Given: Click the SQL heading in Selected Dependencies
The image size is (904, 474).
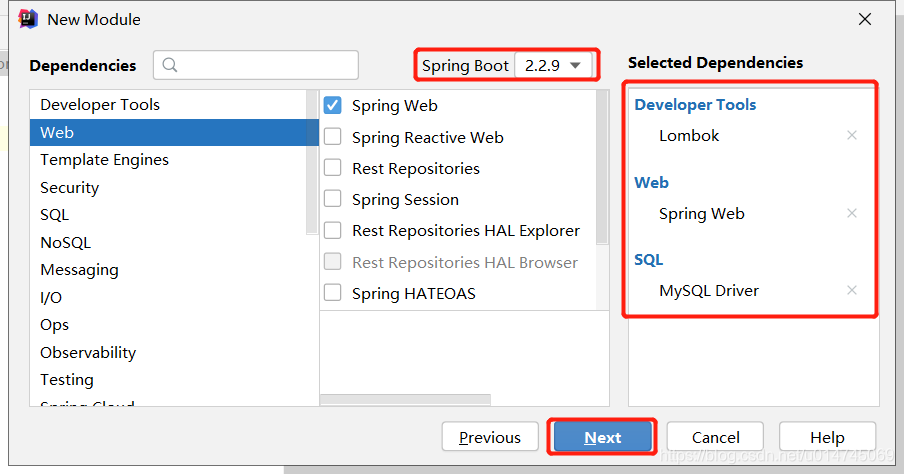Looking at the screenshot, I should [649, 259].
